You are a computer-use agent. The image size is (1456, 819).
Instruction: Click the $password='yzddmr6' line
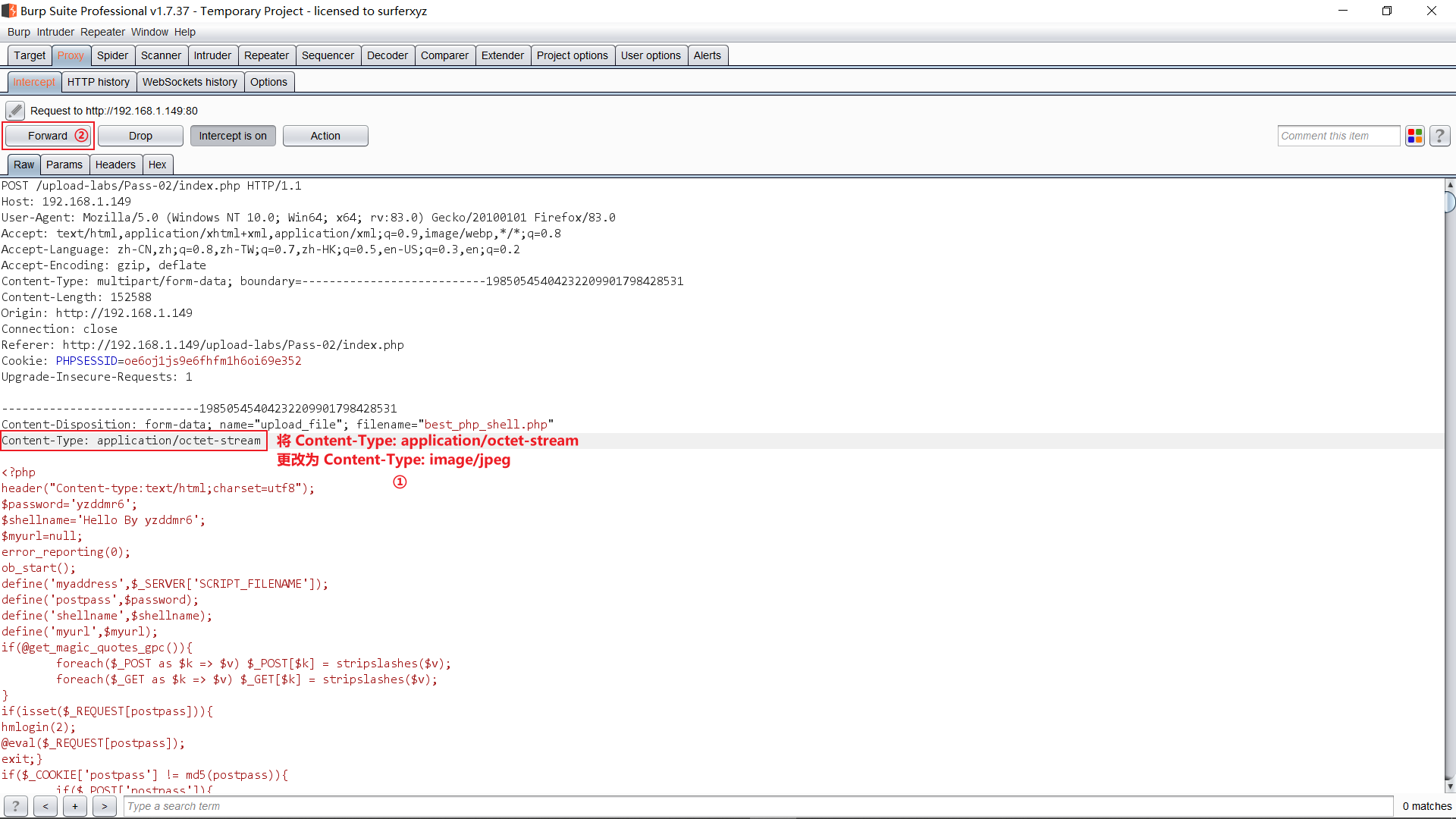click(x=69, y=504)
